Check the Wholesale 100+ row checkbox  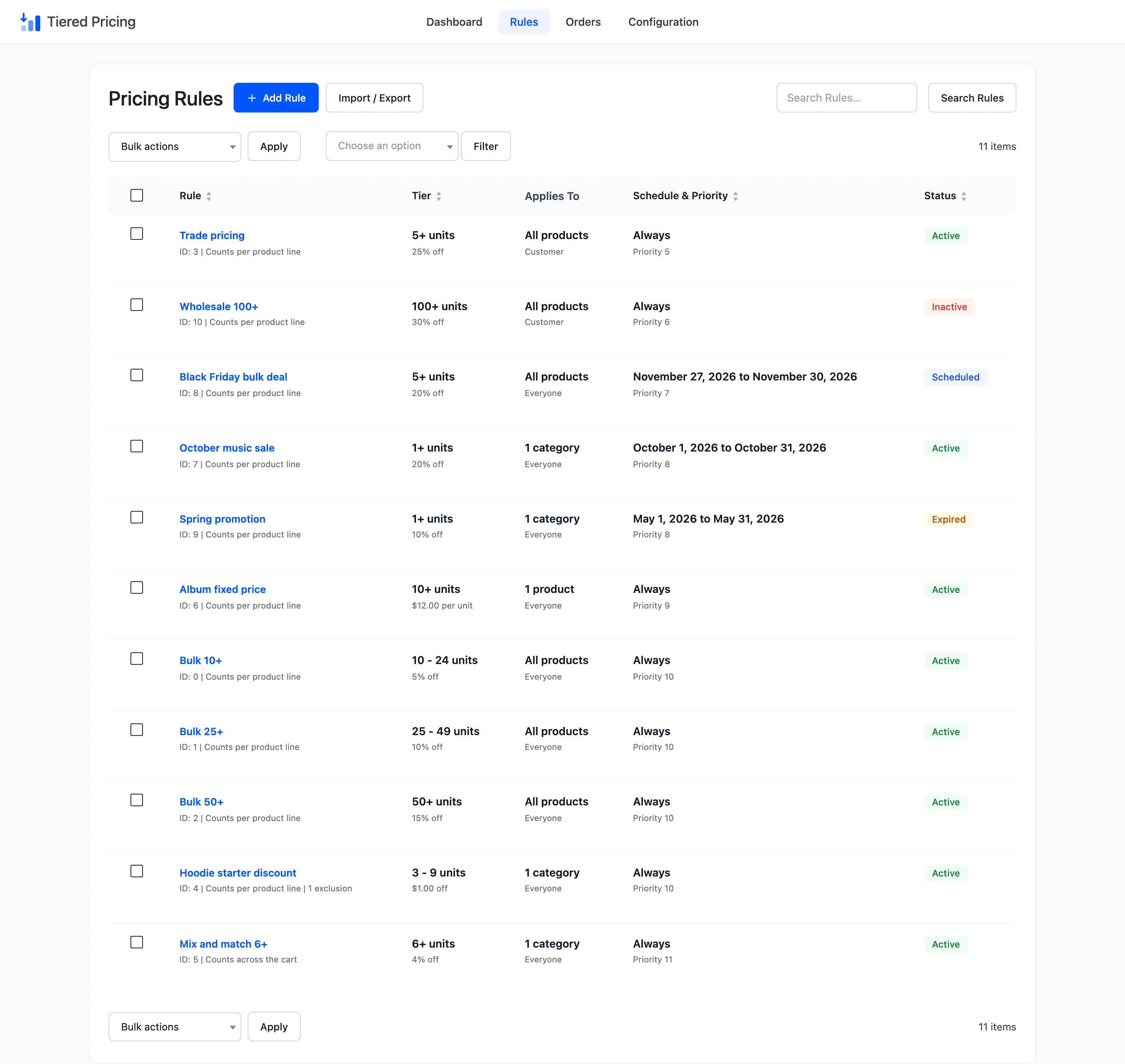pyautogui.click(x=137, y=305)
